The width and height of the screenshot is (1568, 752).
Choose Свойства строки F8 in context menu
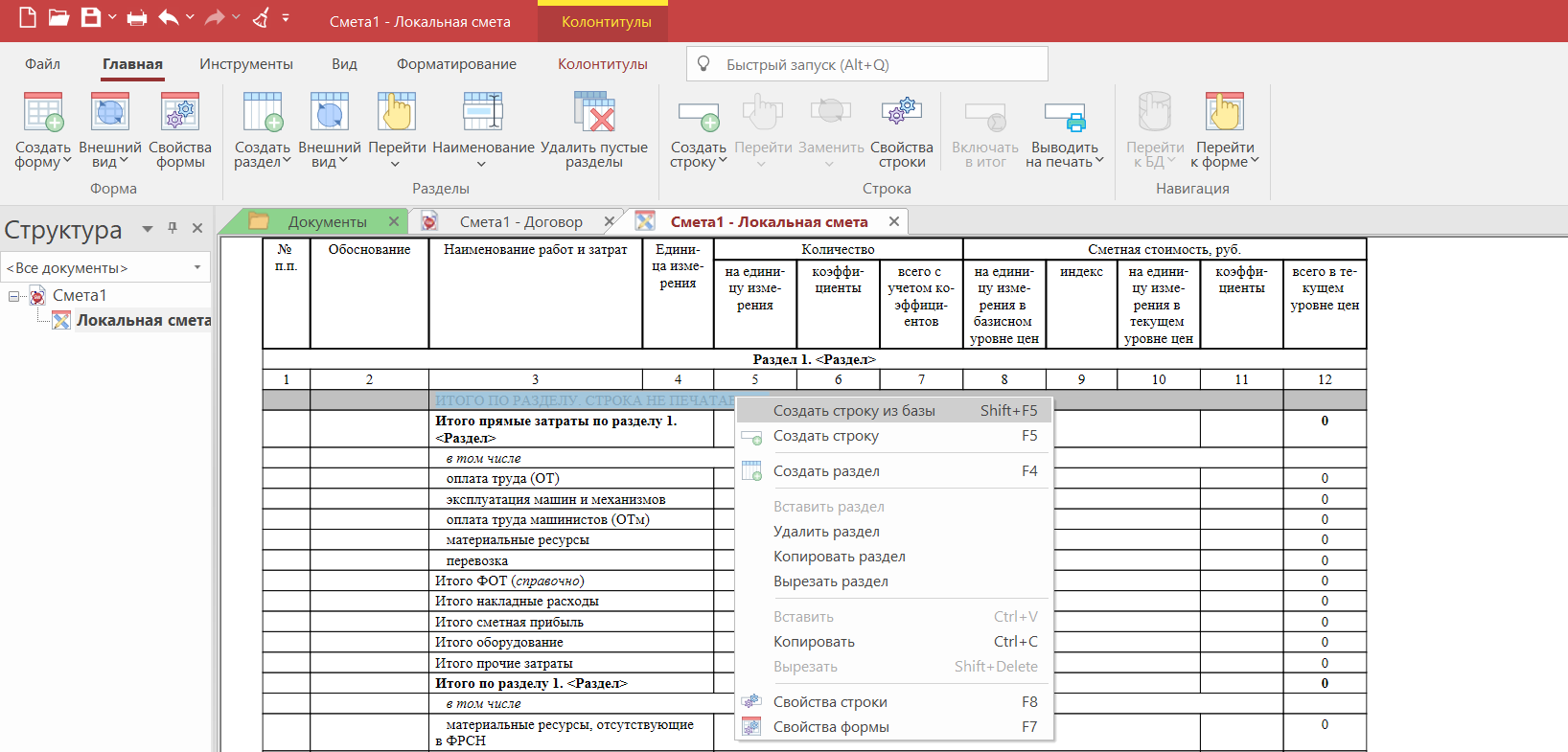click(894, 702)
